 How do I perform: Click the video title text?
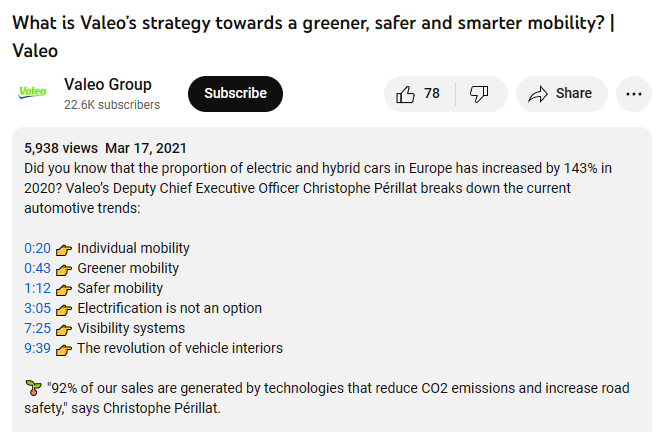[313, 37]
